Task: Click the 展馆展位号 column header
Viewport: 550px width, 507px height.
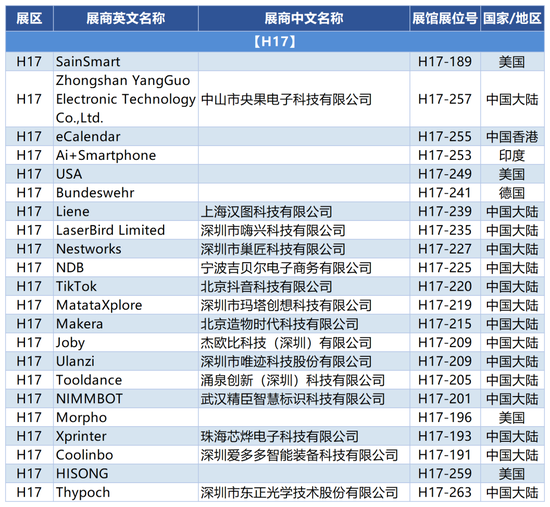Action: click(x=445, y=18)
